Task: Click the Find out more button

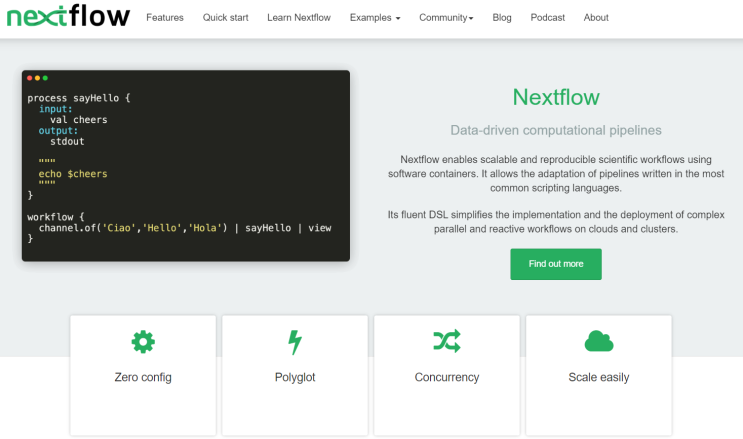Action: (x=556, y=264)
